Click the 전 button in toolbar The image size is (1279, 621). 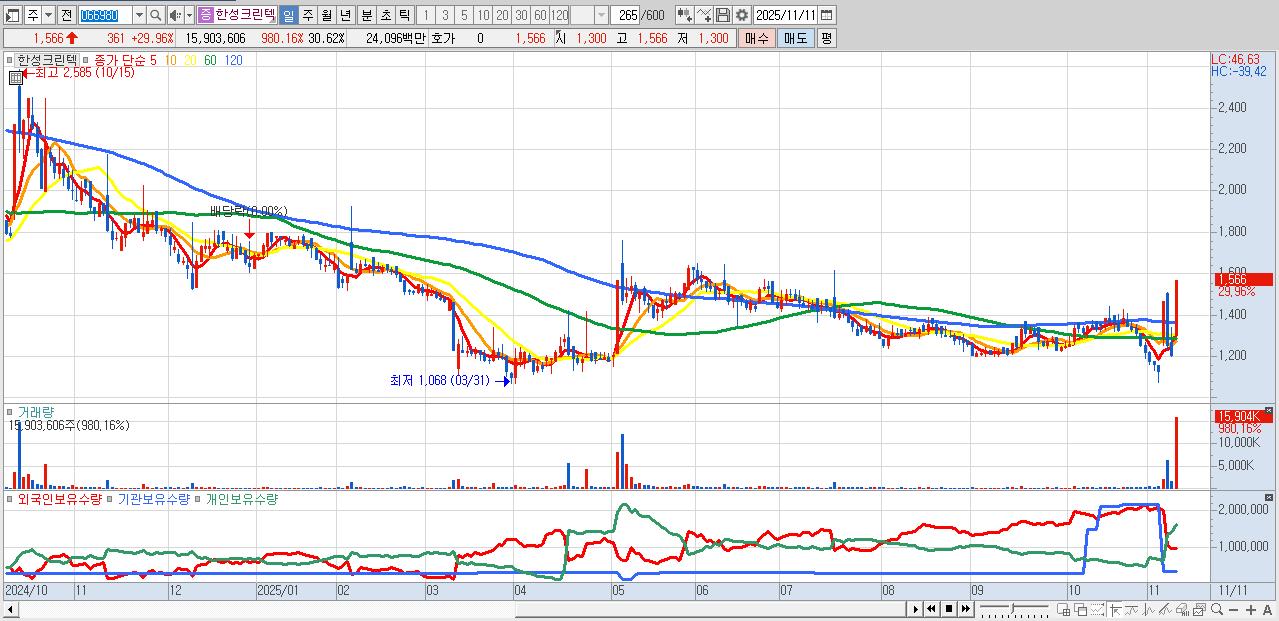tap(66, 15)
